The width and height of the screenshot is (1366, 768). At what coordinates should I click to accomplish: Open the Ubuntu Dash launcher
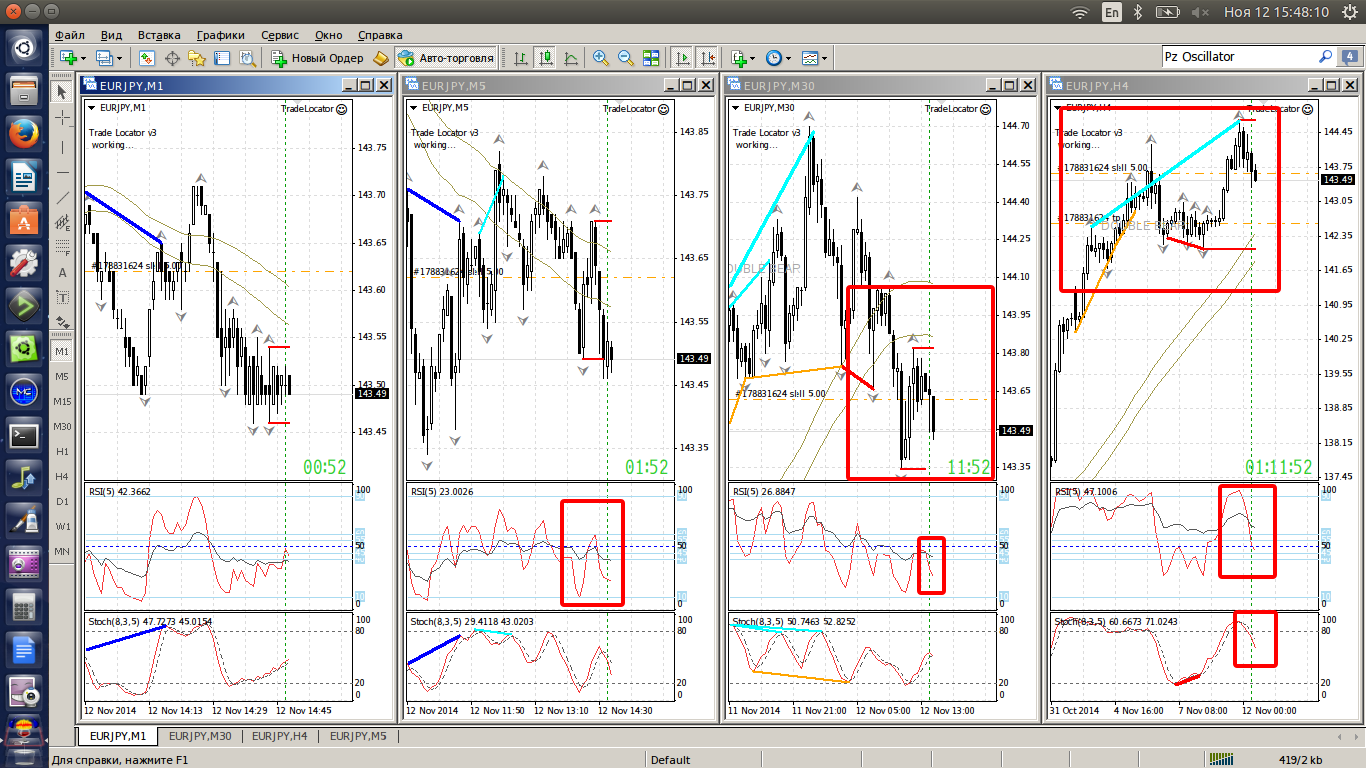pyautogui.click(x=24, y=48)
